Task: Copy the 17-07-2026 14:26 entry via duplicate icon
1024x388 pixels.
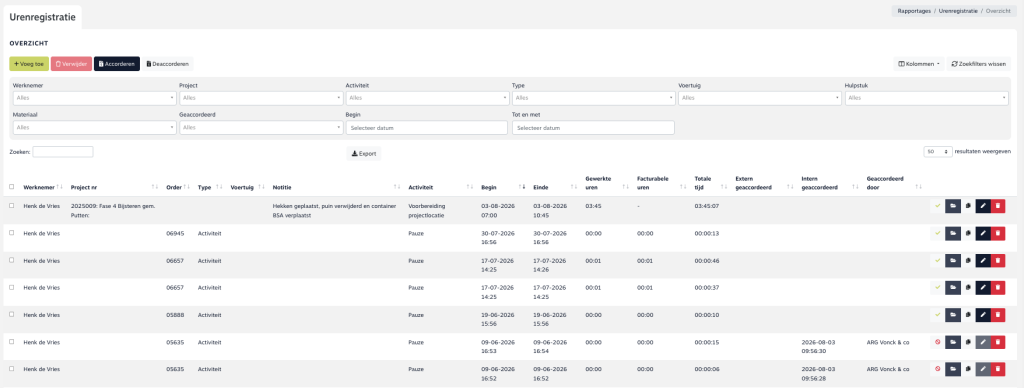Action: click(968, 260)
